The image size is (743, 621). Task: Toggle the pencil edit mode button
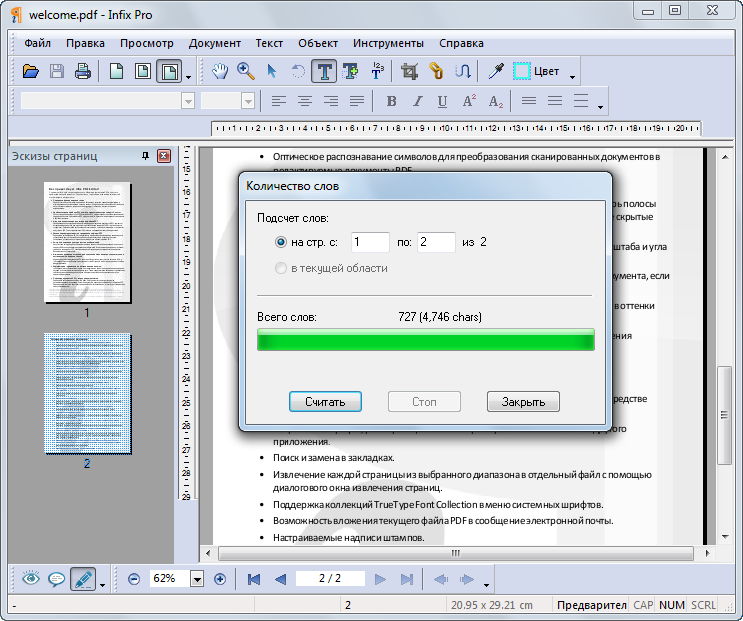coord(83,579)
